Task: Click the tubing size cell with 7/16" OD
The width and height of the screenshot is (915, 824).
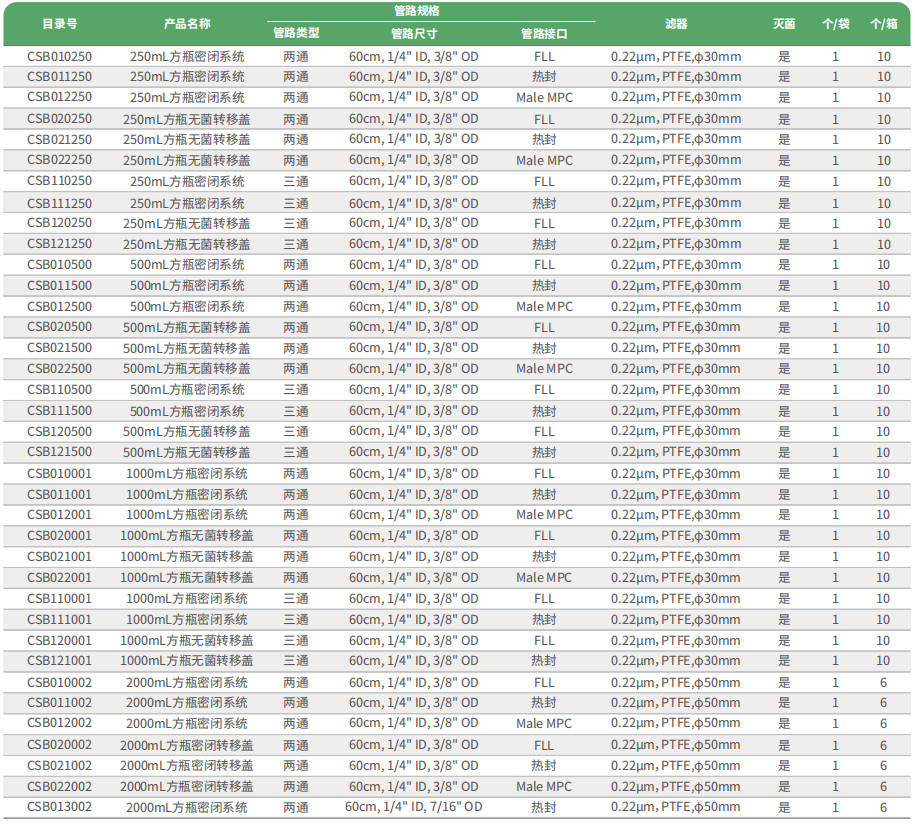Action: [x=413, y=807]
